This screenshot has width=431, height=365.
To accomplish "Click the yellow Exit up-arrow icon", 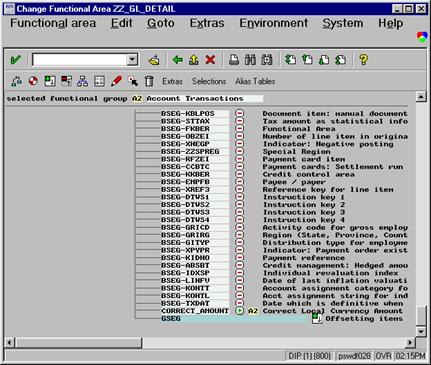I will (194, 60).
